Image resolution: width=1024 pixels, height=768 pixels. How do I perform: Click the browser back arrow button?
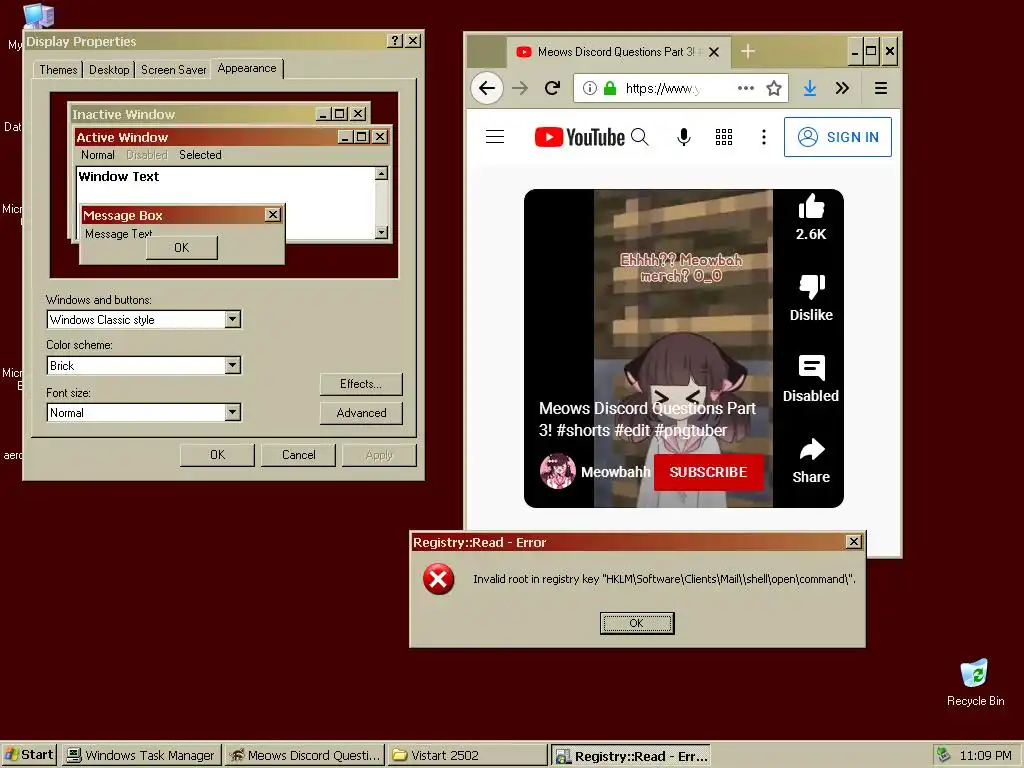[487, 88]
